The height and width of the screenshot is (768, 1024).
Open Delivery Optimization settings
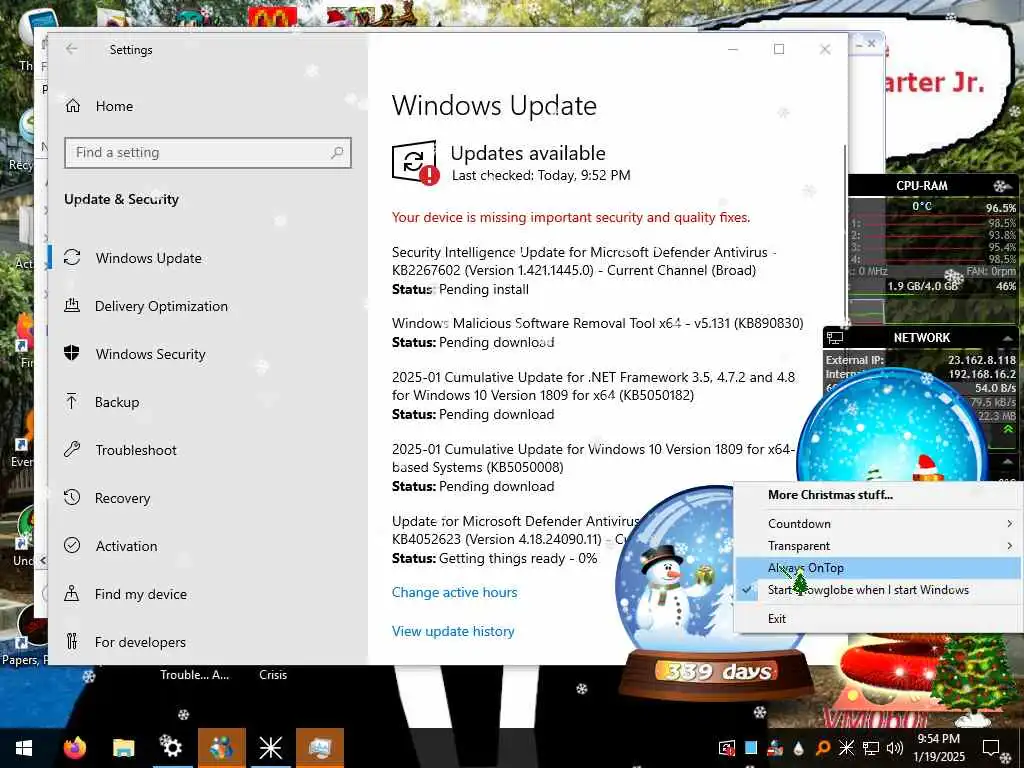click(x=161, y=306)
